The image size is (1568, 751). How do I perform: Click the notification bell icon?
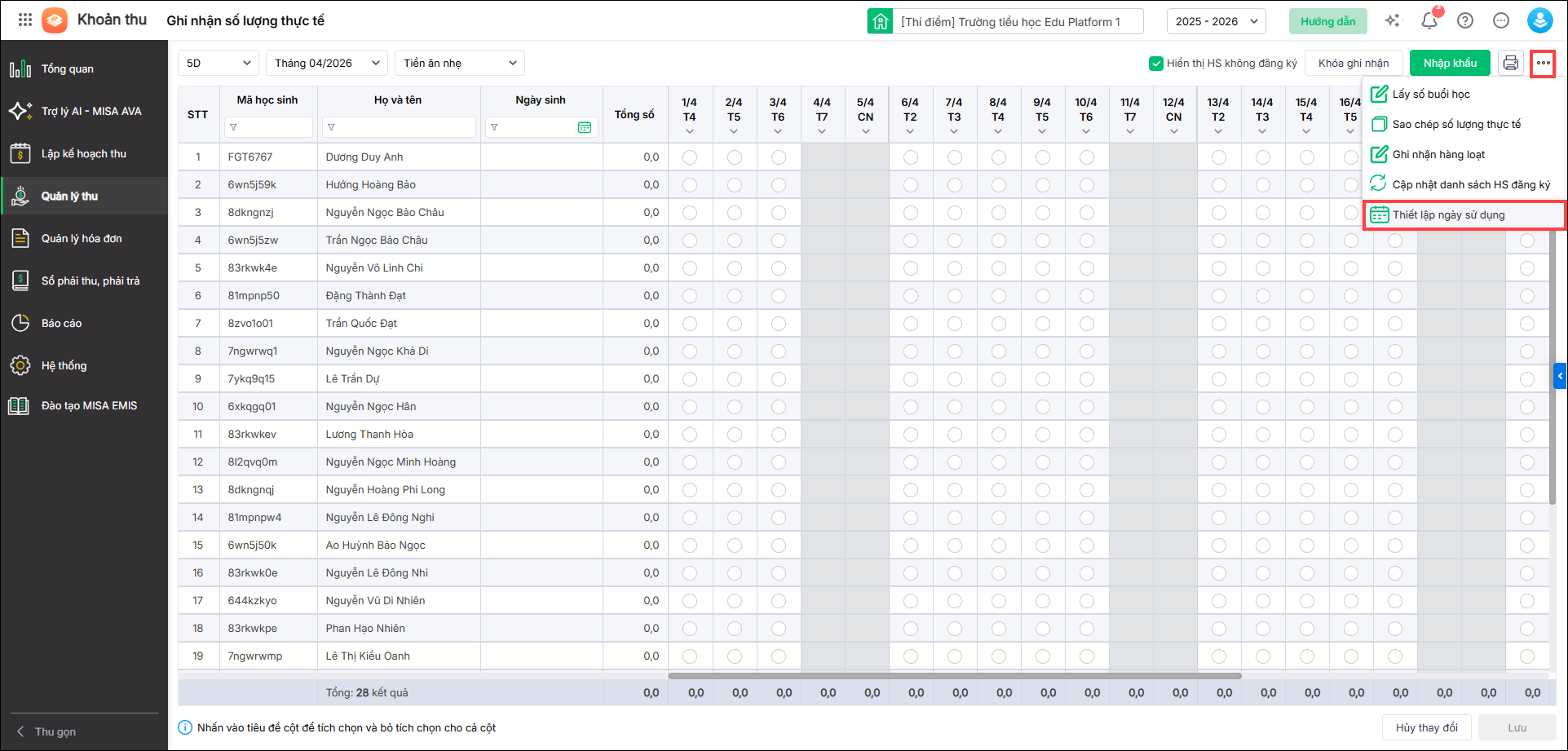1429,21
